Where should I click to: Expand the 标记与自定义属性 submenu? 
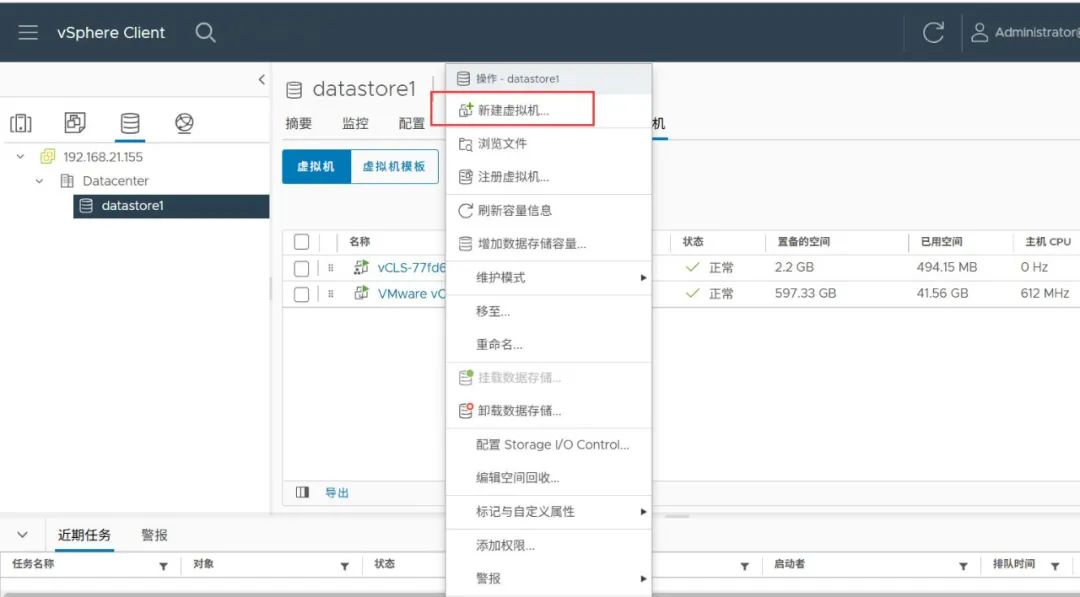(548, 512)
